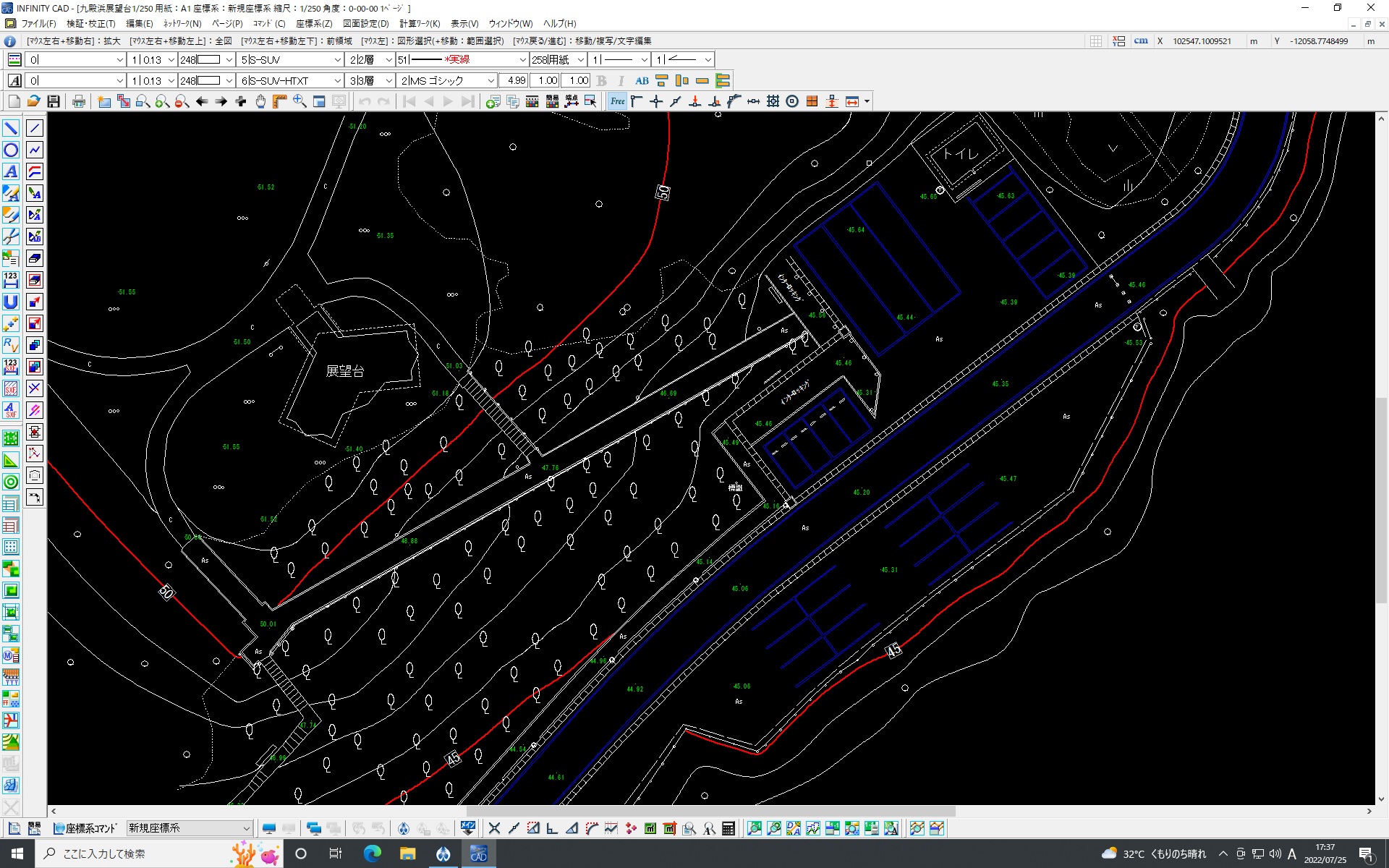The width and height of the screenshot is (1389, 868).
Task: Go to previous view with left arrow
Action: pos(202,101)
